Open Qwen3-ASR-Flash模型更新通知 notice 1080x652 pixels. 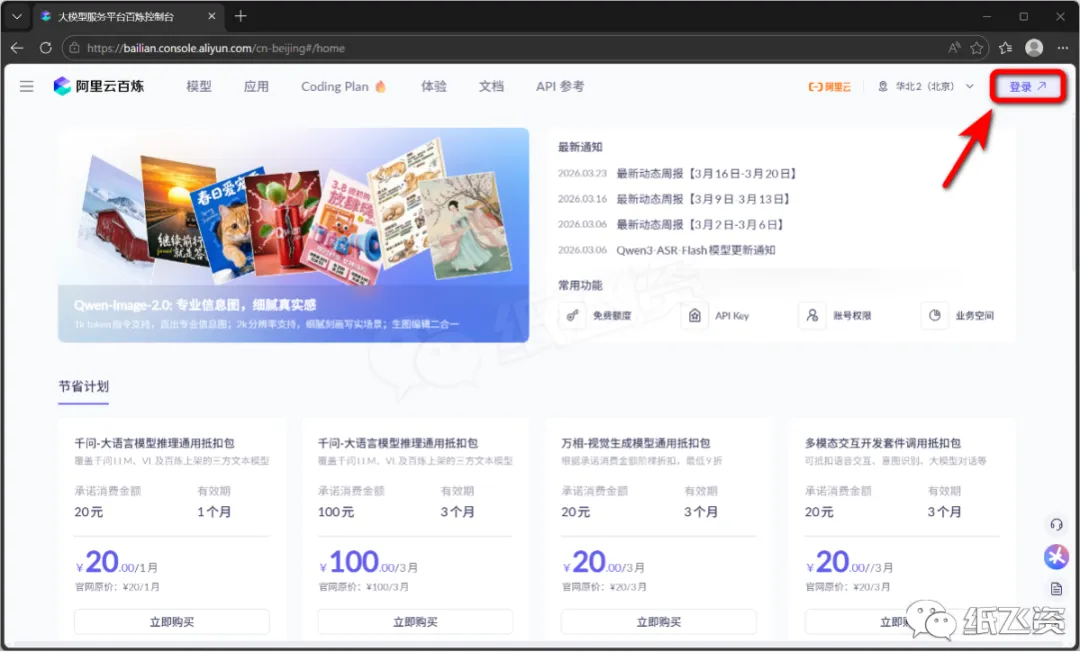tap(696, 250)
